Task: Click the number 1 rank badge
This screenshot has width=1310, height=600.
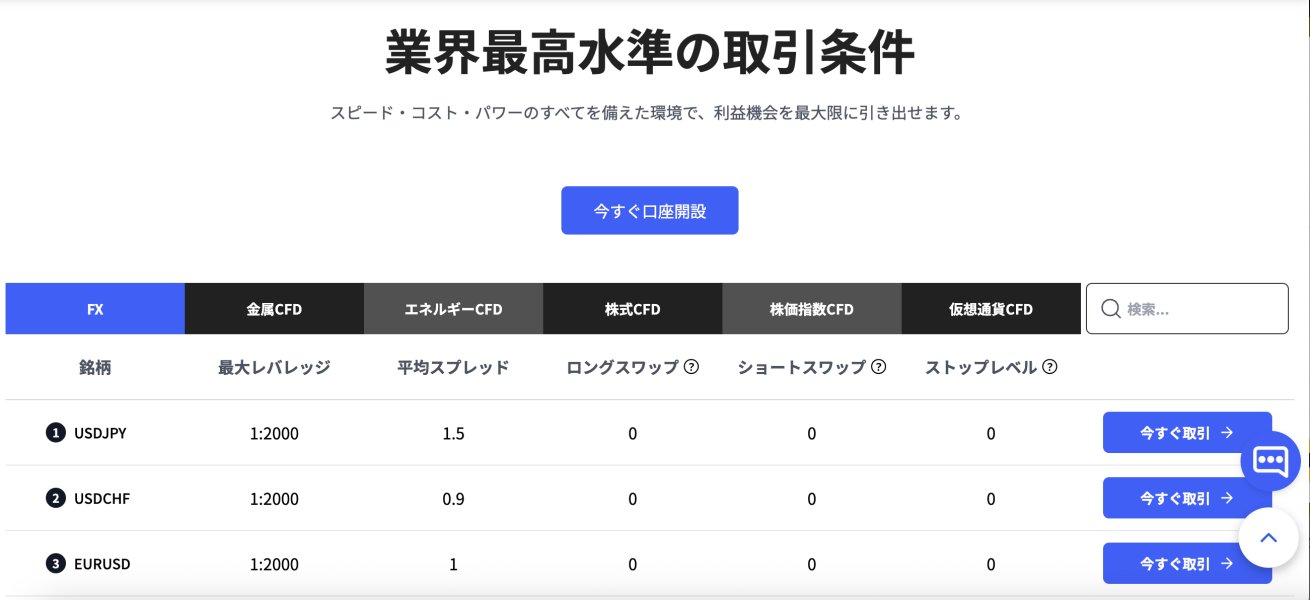Action: coord(55,433)
